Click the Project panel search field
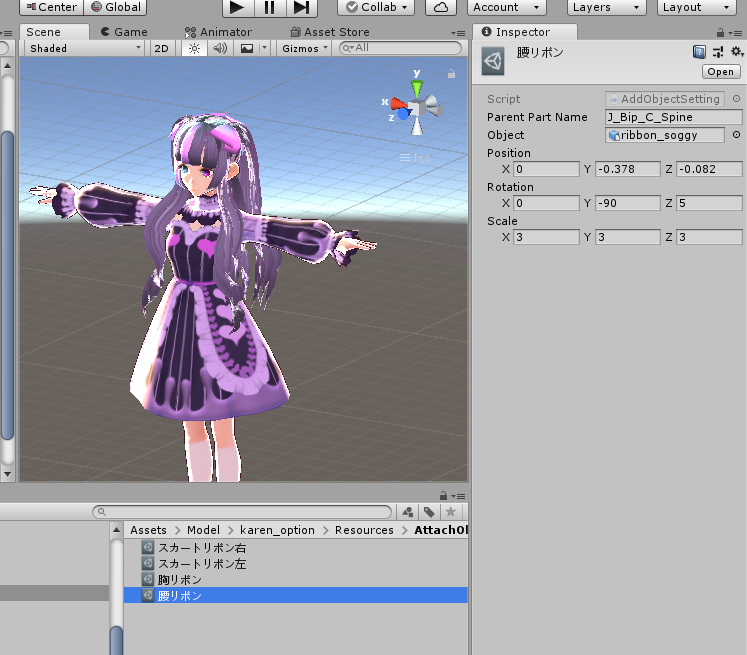Image resolution: width=747 pixels, height=655 pixels. pos(242,512)
